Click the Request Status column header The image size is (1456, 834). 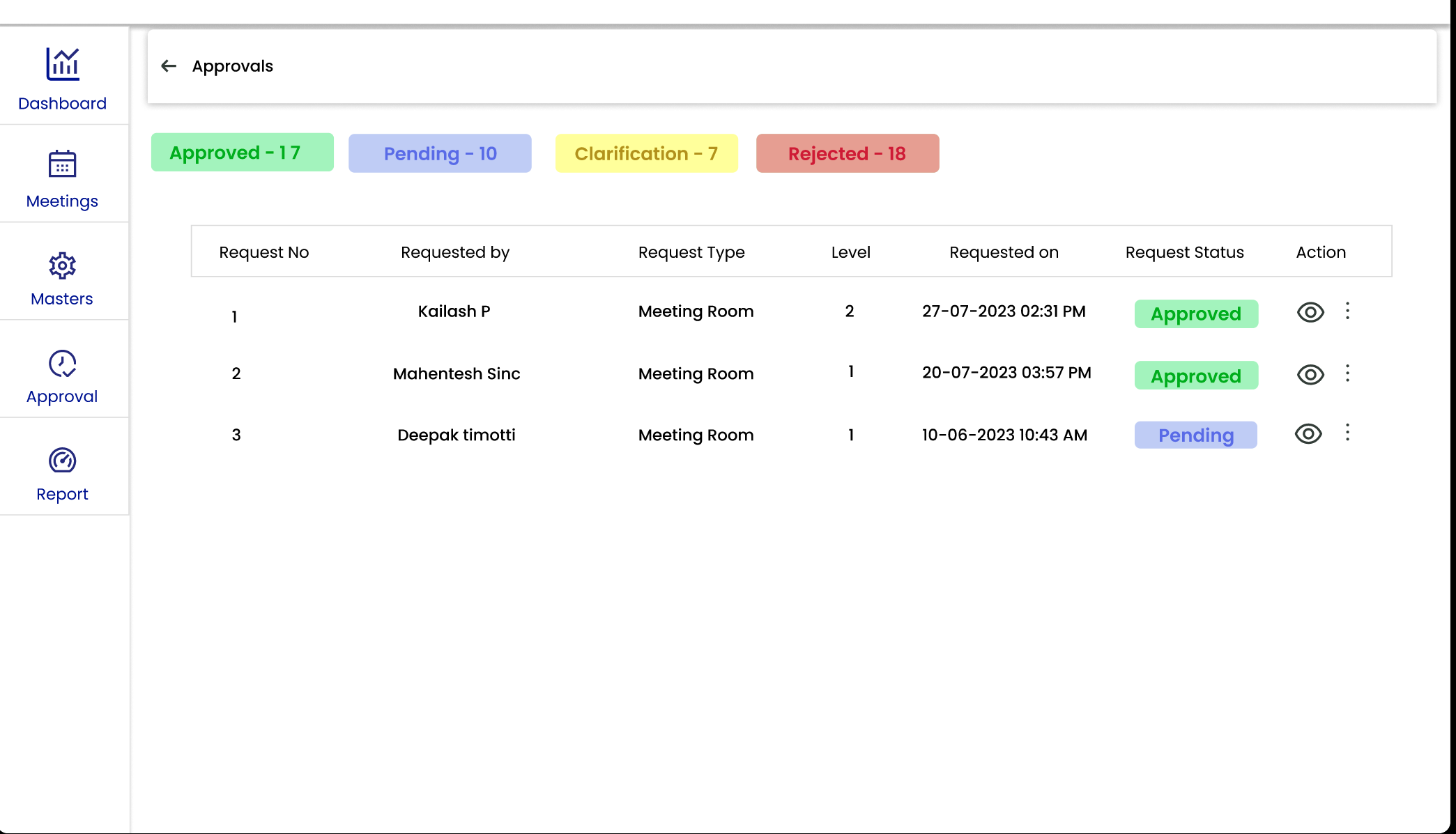[x=1185, y=252]
